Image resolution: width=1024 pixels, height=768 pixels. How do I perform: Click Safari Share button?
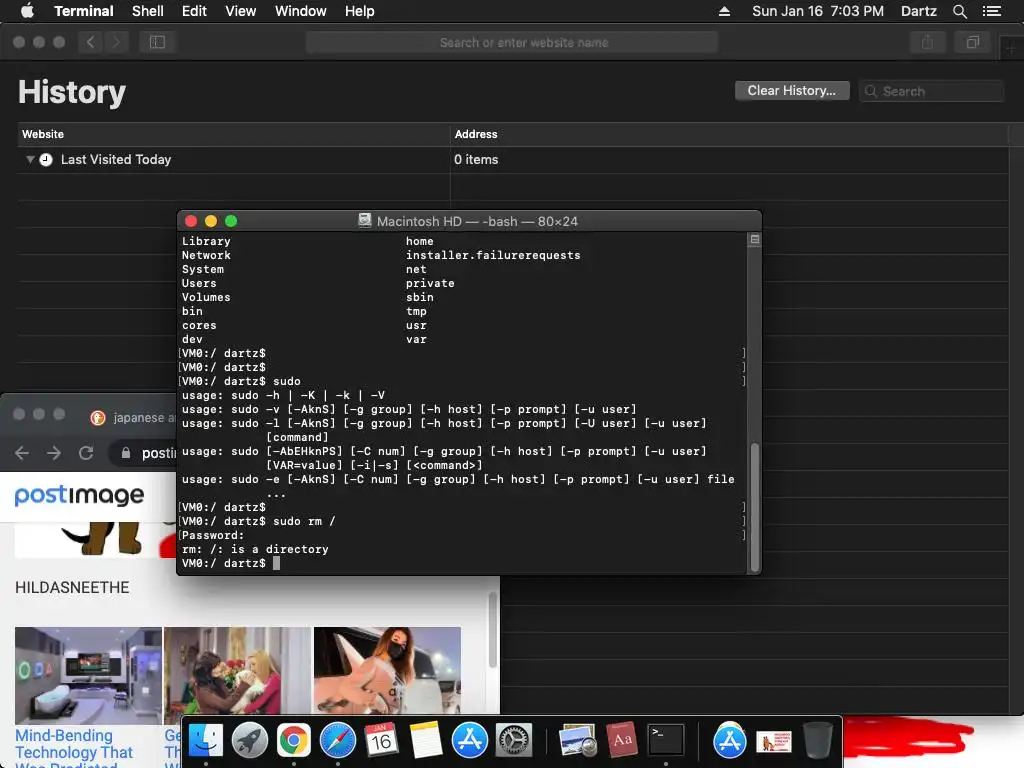927,42
